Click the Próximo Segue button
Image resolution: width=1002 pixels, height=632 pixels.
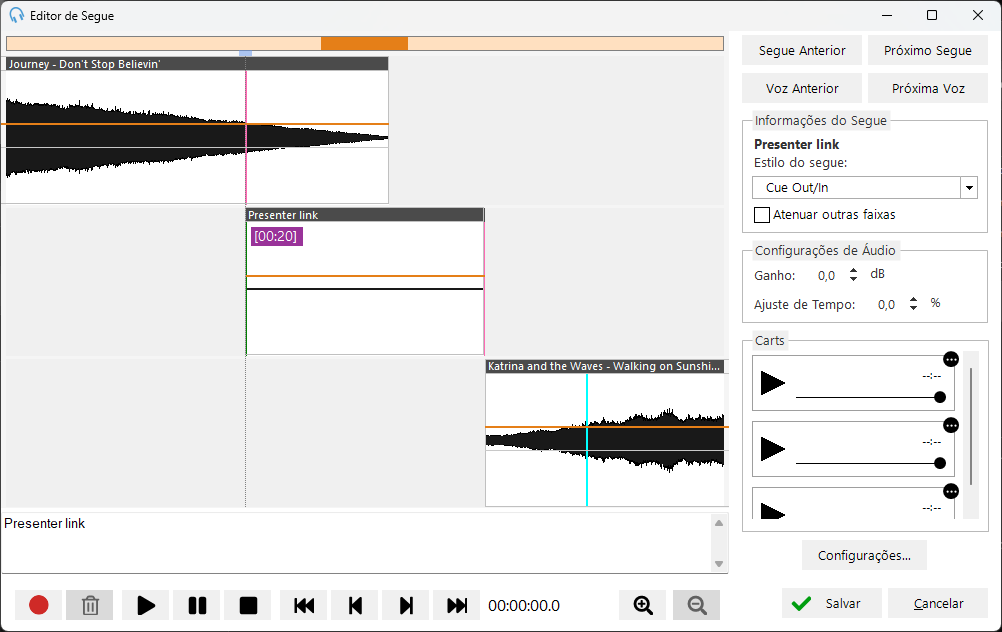(x=928, y=50)
